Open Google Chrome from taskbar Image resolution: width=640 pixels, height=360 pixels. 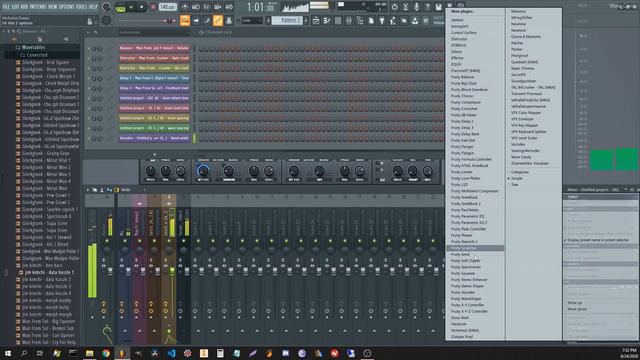point(106,353)
